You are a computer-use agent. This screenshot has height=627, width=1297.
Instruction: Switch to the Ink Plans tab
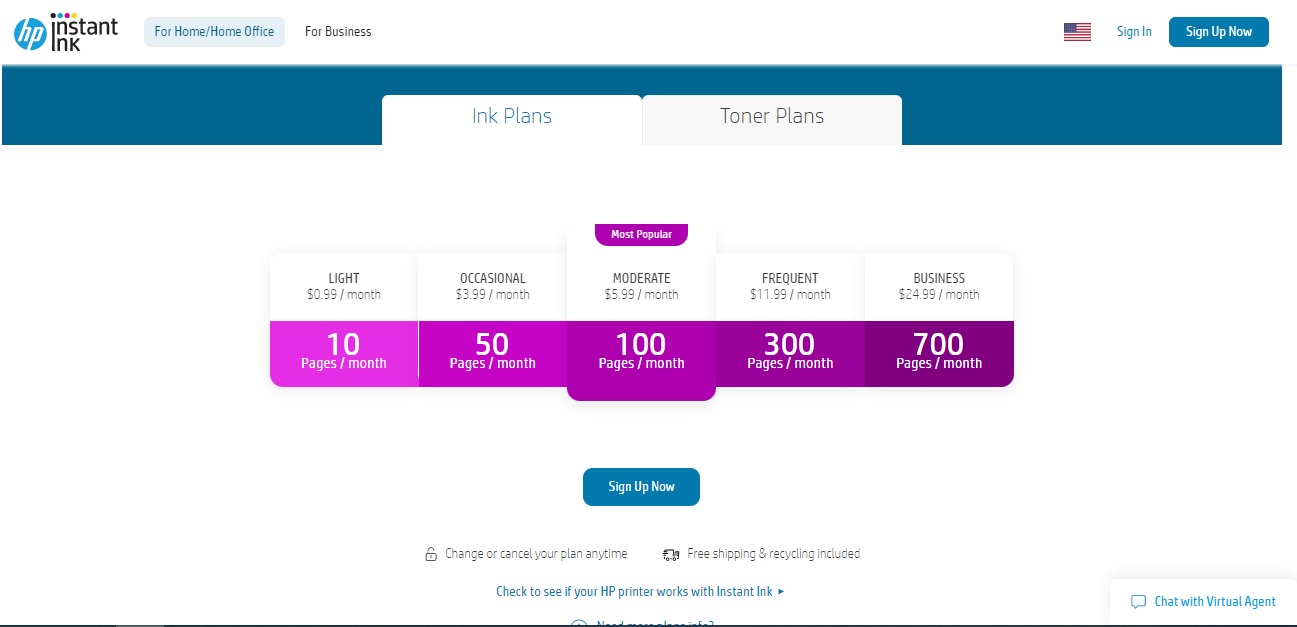[511, 117]
